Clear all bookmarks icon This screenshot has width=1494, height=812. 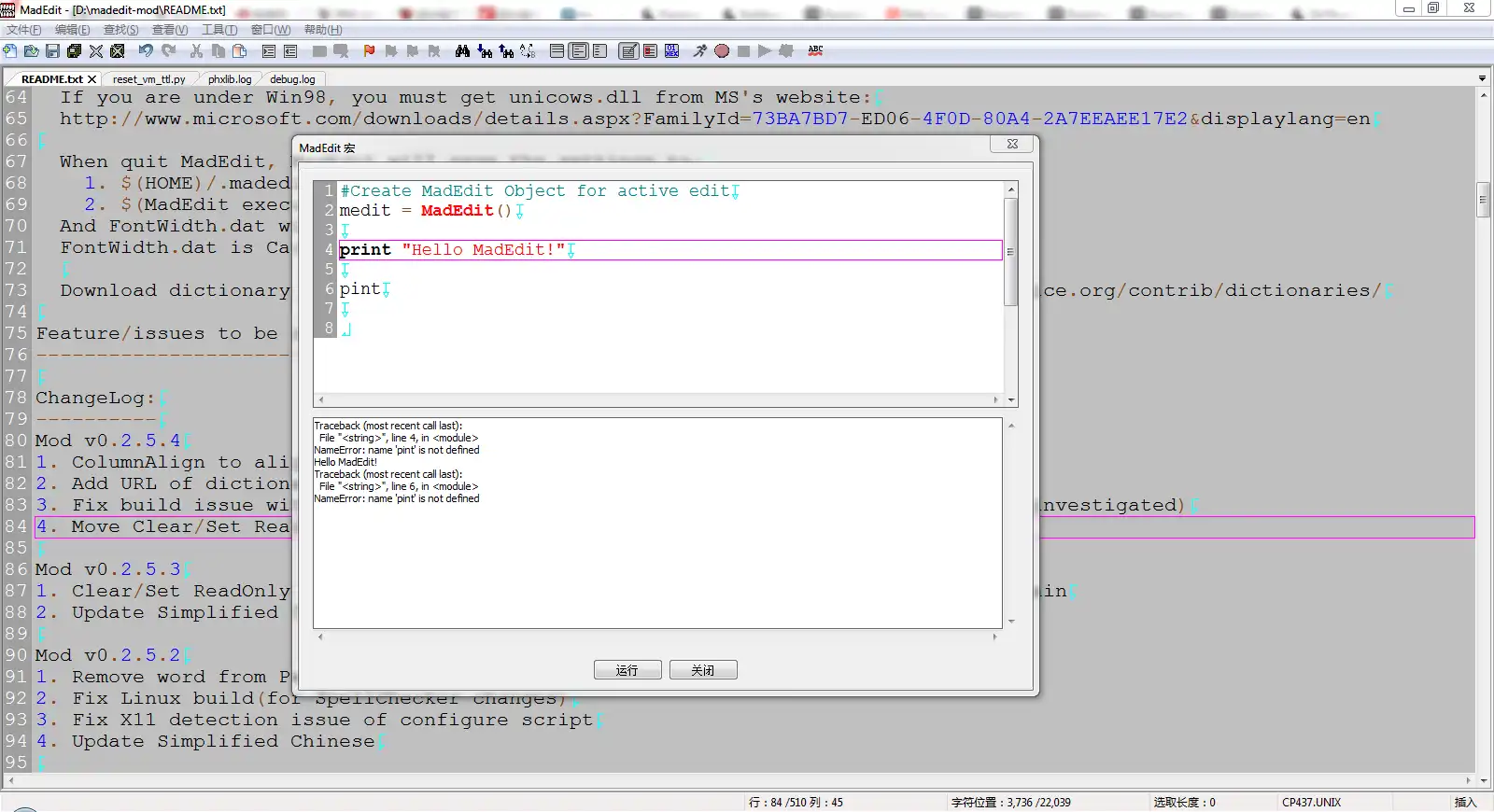point(434,51)
